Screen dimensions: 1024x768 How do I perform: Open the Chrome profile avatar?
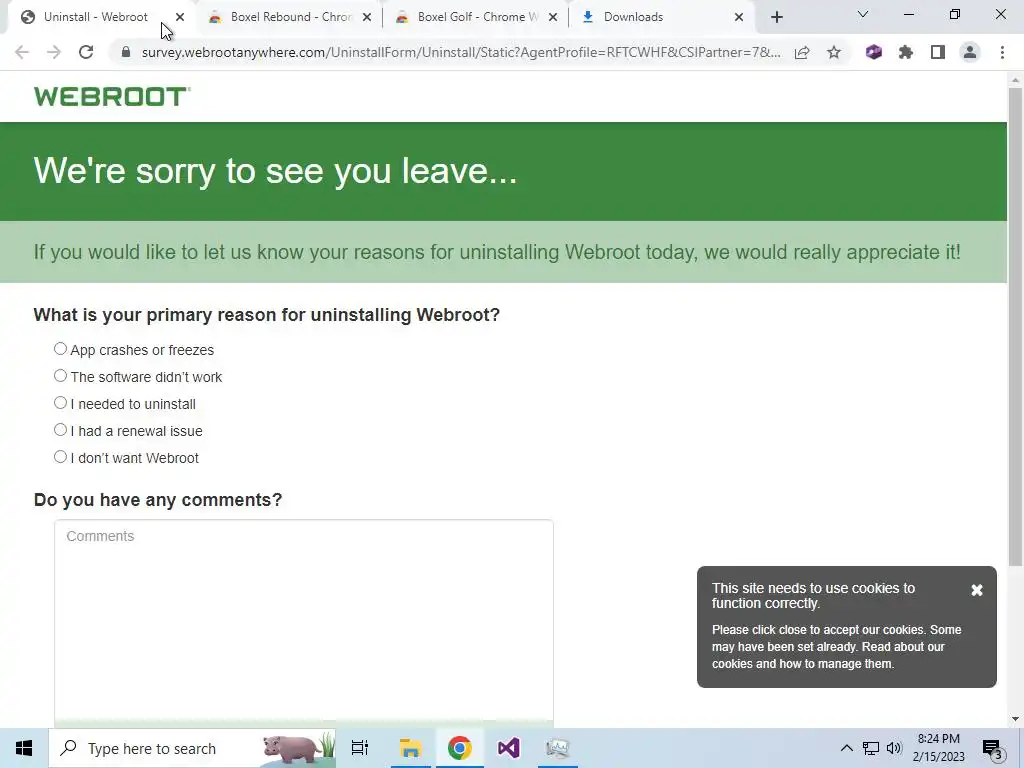tap(970, 52)
